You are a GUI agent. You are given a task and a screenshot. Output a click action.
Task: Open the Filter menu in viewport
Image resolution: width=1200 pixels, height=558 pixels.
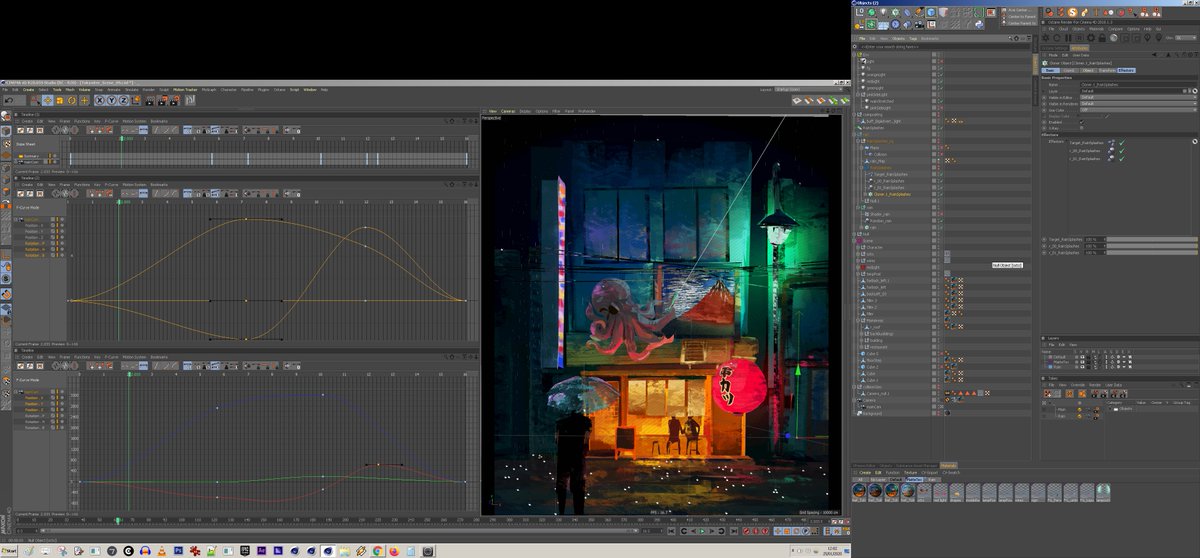[556, 111]
